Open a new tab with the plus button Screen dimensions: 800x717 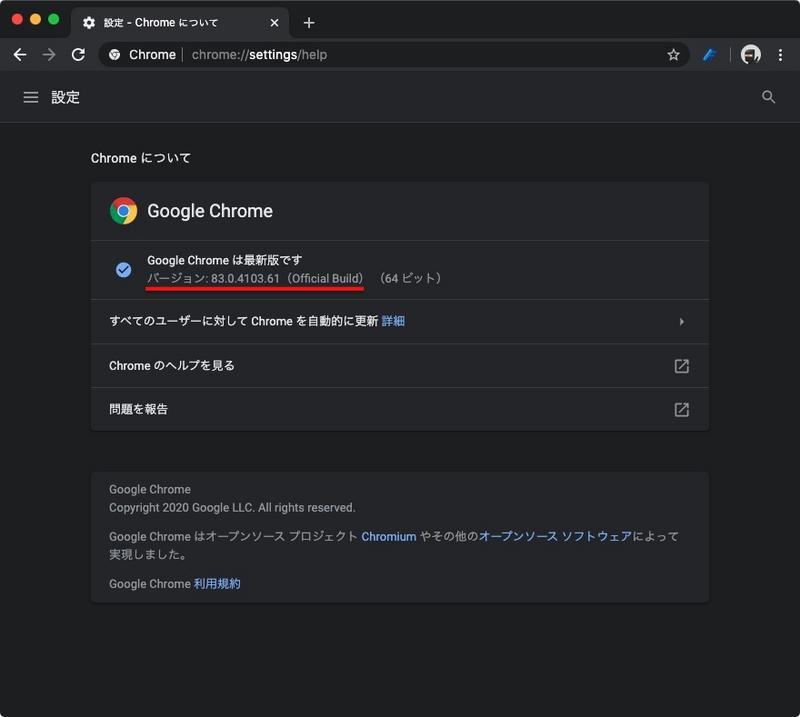pos(309,23)
